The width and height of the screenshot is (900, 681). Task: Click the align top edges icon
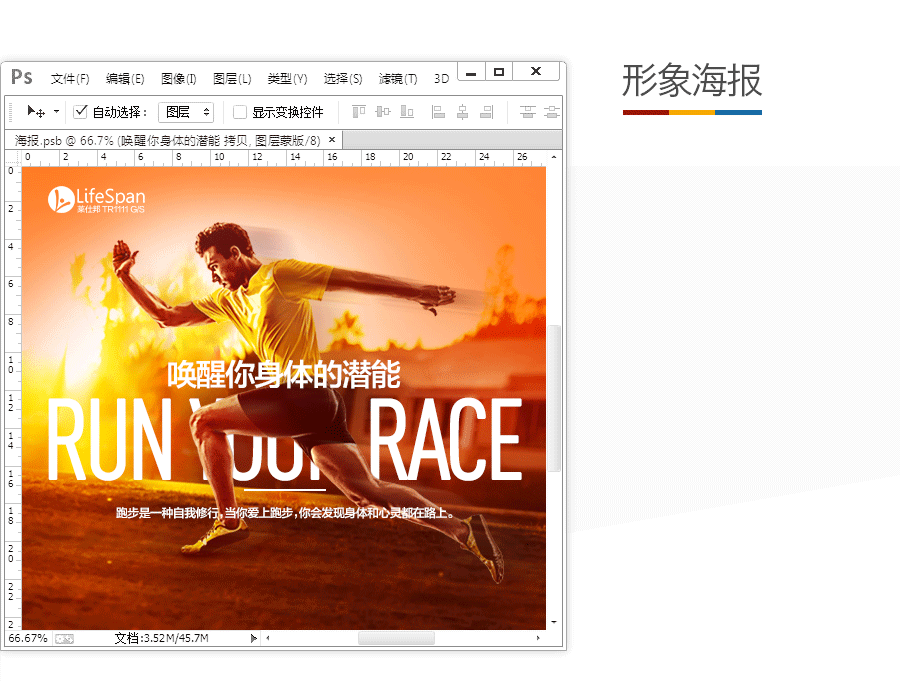coord(359,111)
